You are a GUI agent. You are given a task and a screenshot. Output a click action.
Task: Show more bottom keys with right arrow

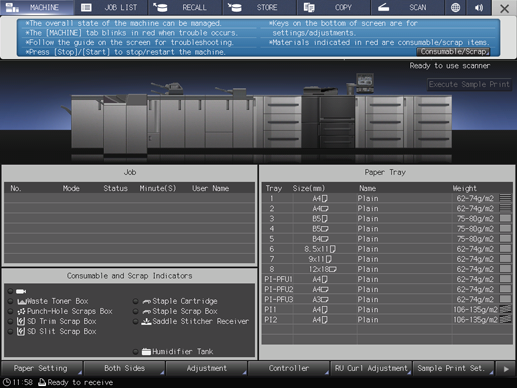pos(506,369)
